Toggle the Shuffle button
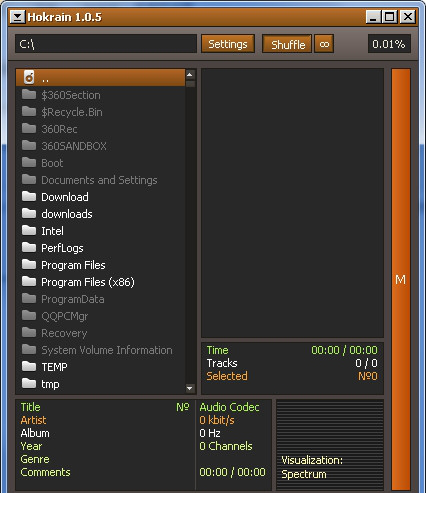 coord(287,44)
